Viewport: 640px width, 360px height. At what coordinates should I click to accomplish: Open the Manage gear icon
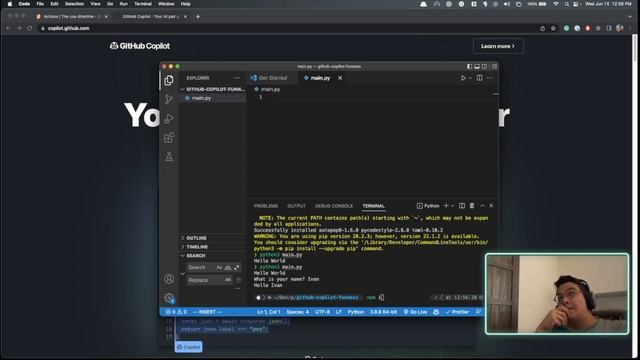[169, 298]
